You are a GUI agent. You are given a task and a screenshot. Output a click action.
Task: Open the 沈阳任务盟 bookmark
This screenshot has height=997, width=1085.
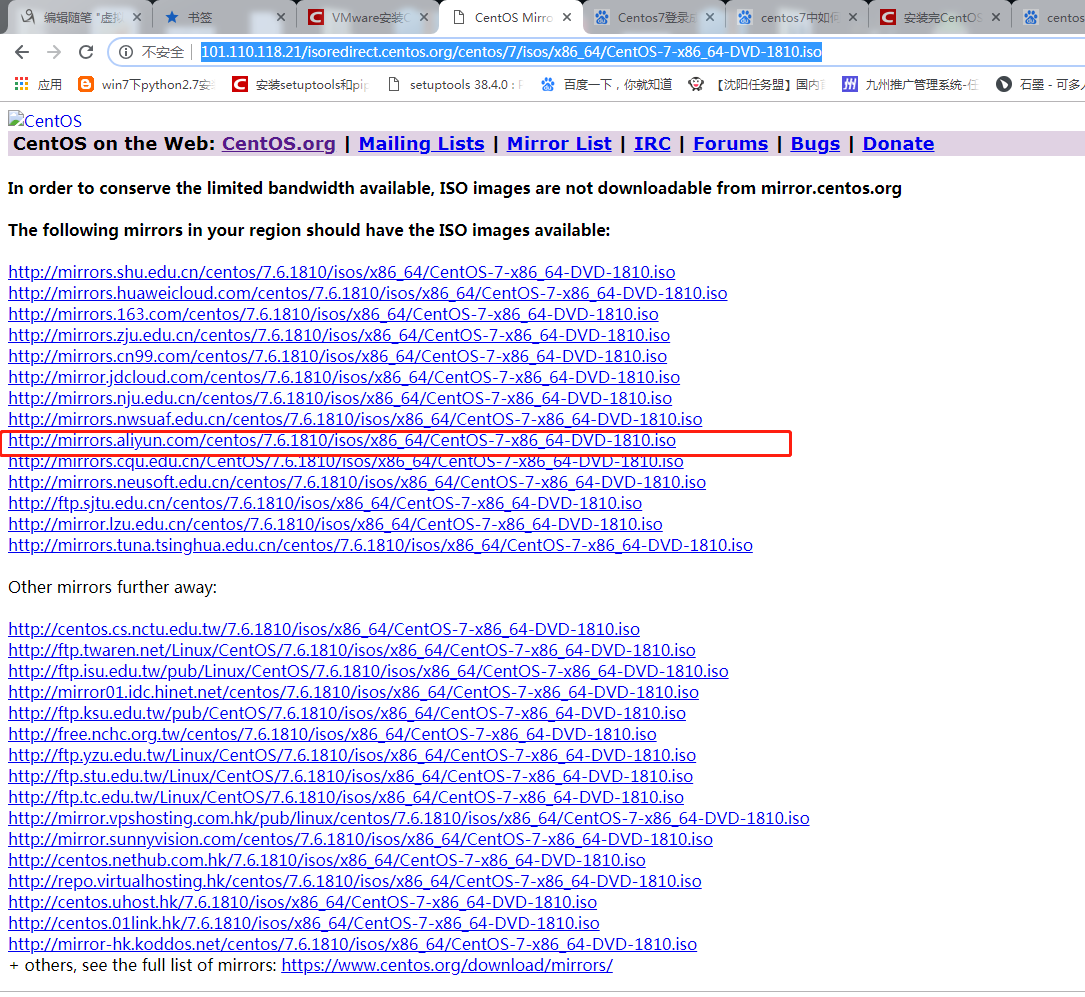coord(756,84)
